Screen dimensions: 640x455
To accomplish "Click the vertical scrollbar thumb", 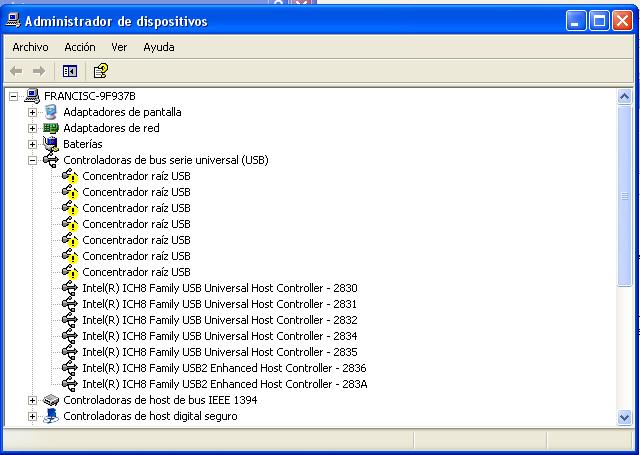I will pos(624,196).
